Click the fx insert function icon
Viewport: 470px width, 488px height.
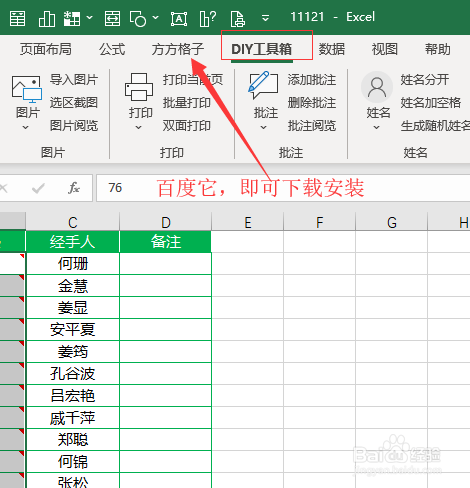[74, 188]
